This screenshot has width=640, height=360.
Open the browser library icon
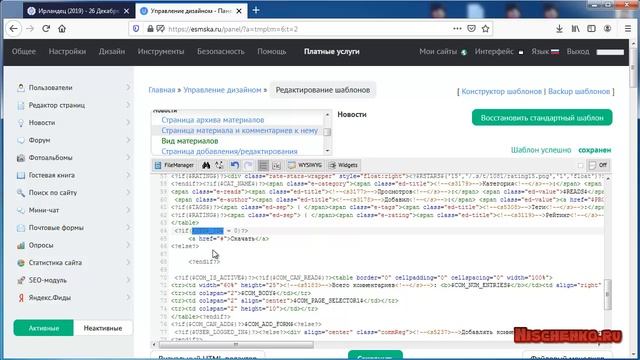point(576,29)
